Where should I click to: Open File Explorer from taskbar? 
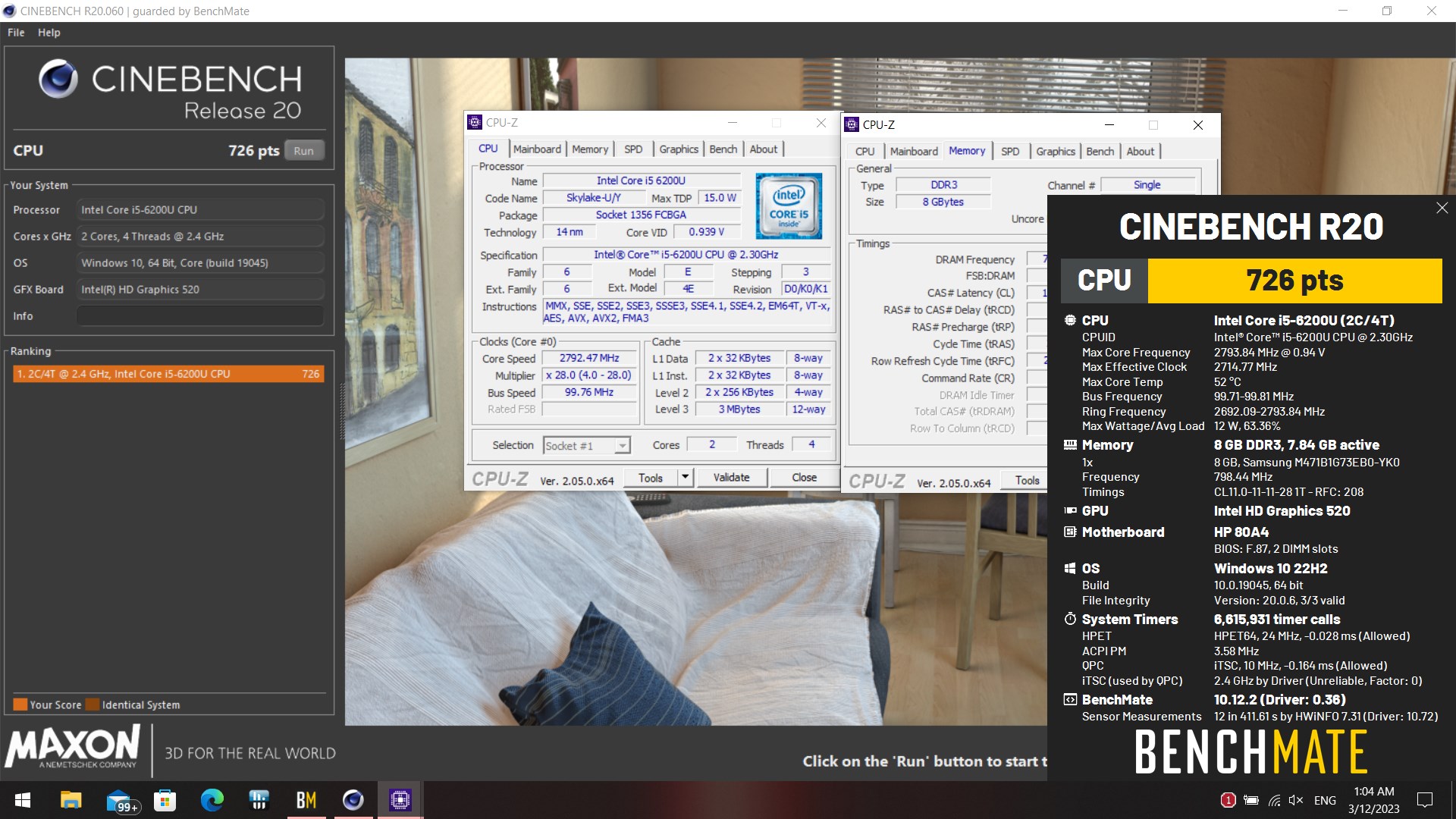point(71,800)
